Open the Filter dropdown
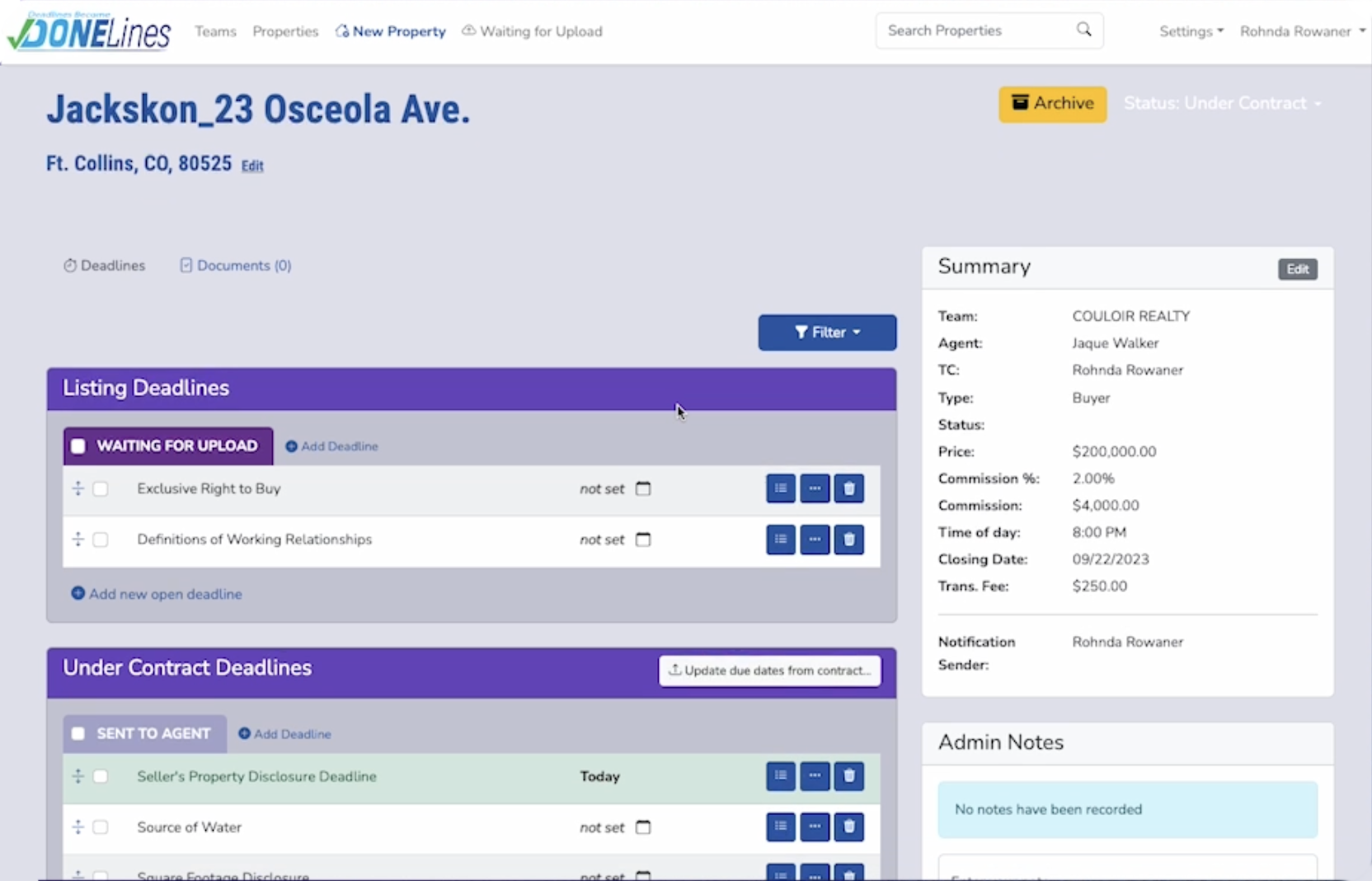The height and width of the screenshot is (881, 1372). [827, 332]
